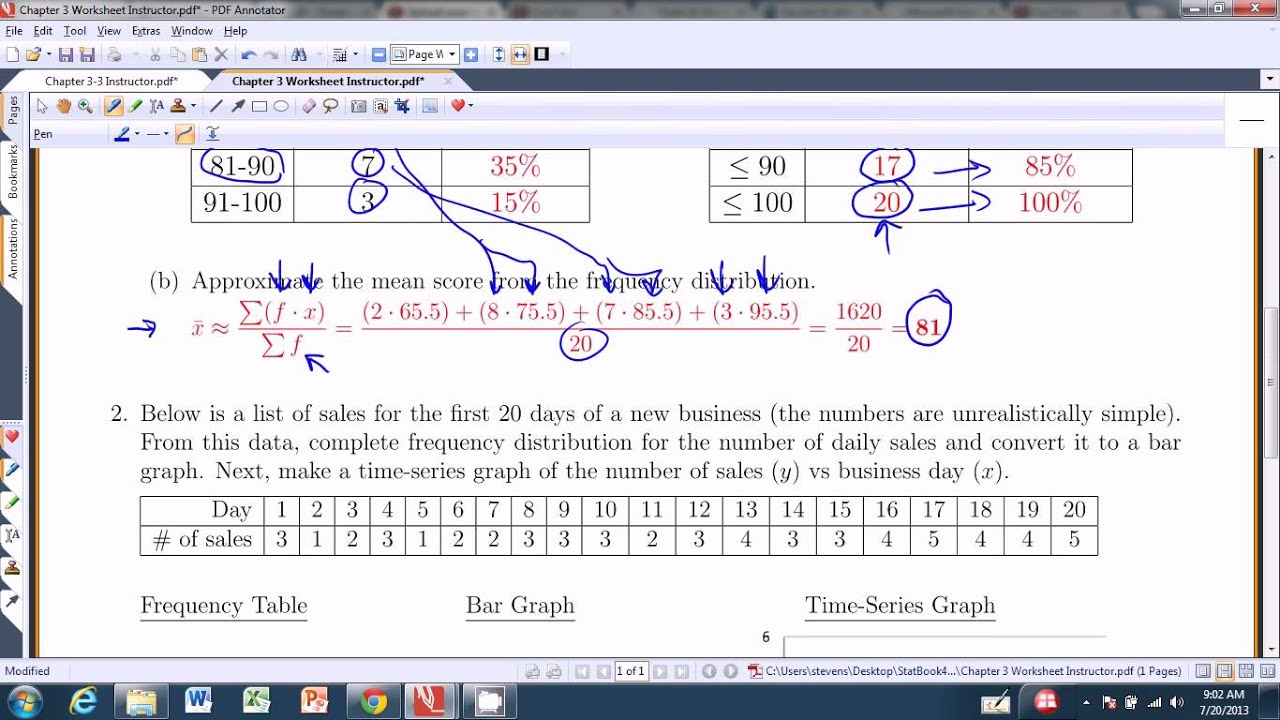Open the View menu
The image size is (1280, 720).
pos(109,31)
